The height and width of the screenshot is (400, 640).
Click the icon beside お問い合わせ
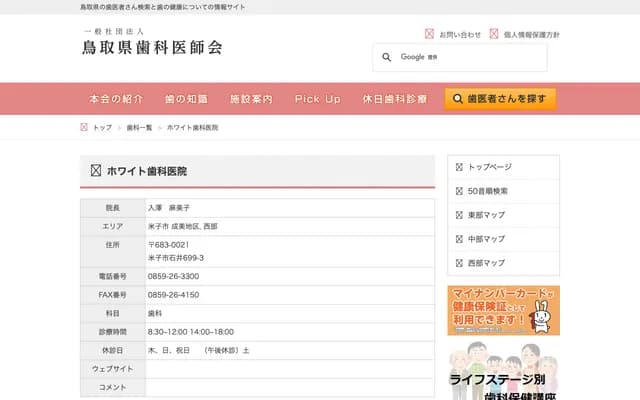tap(430, 34)
